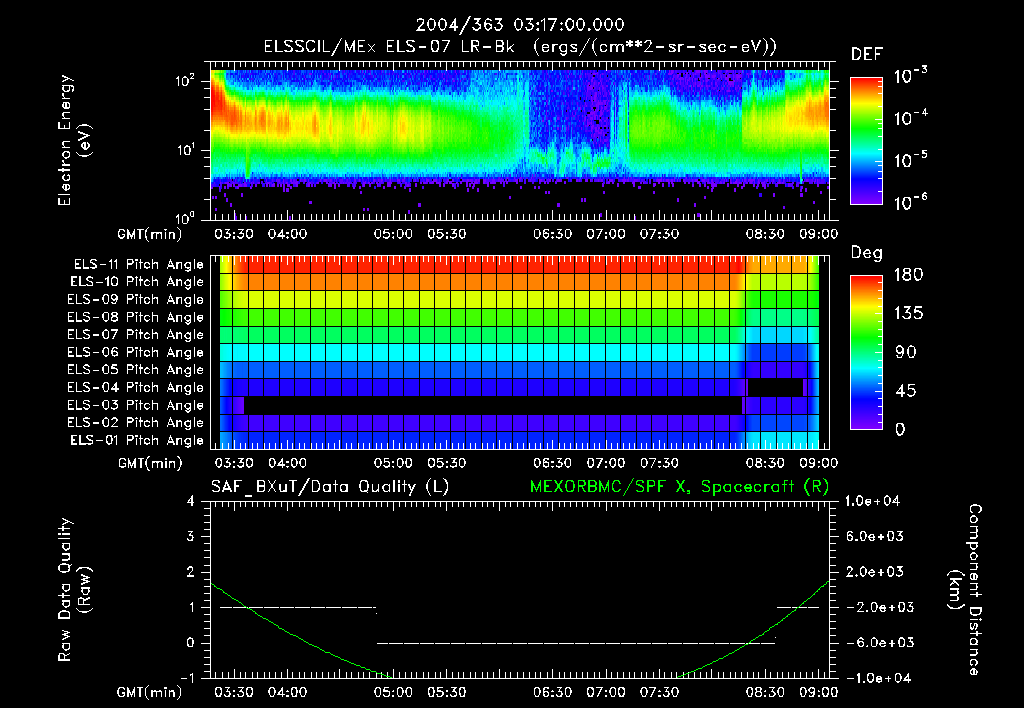The image size is (1024, 708).
Task: Select the ELS-09 Pitch Angle row label
Action: [136, 300]
